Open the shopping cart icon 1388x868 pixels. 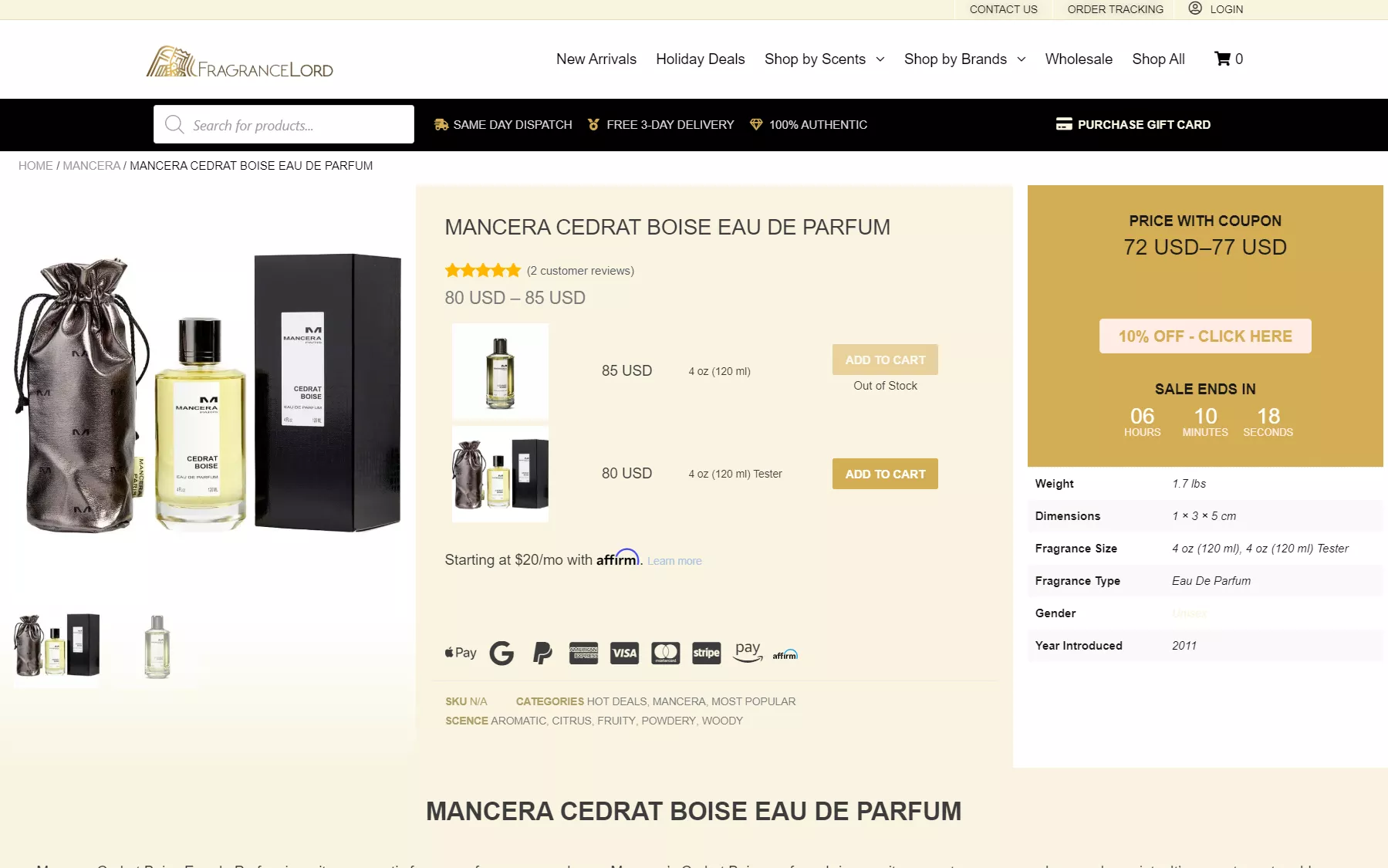(1223, 59)
